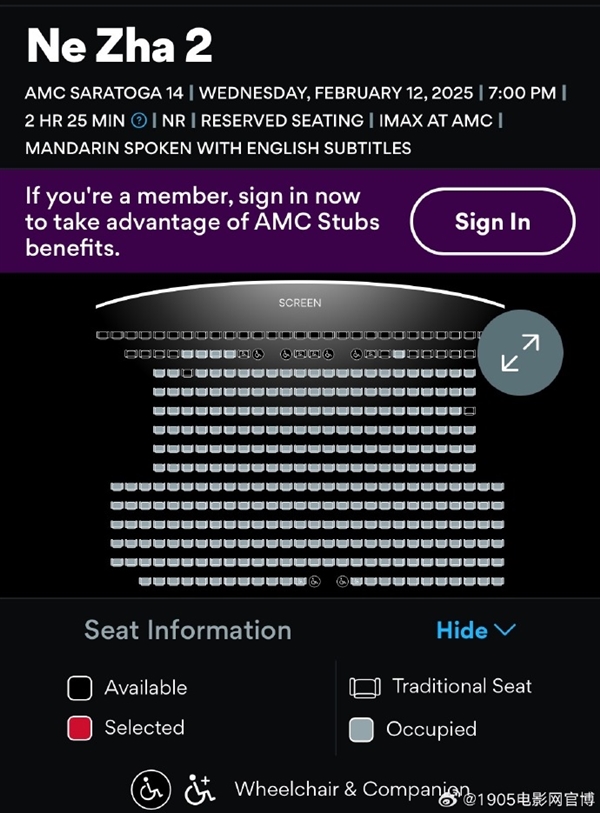Click the gray Occupied legend swatch
This screenshot has height=813, width=600.
362,729
